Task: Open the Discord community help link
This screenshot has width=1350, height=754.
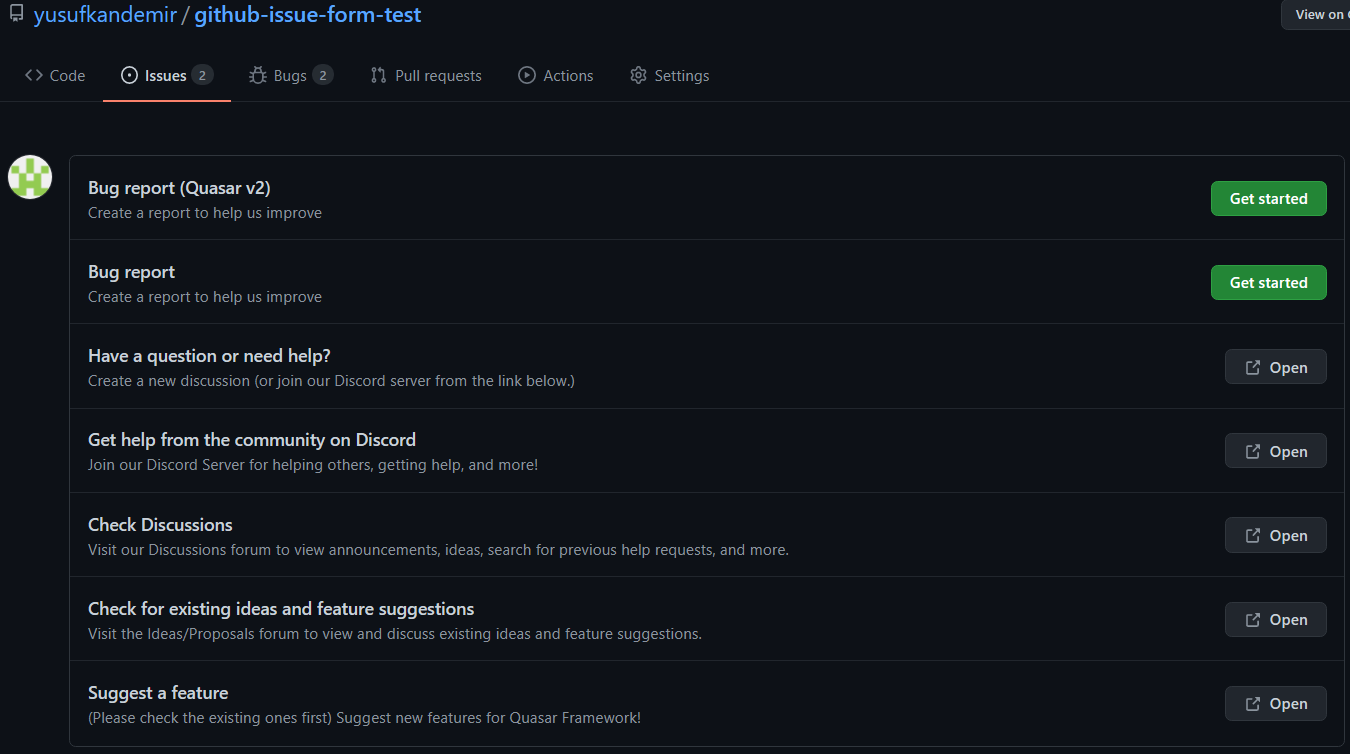Action: tap(1275, 452)
